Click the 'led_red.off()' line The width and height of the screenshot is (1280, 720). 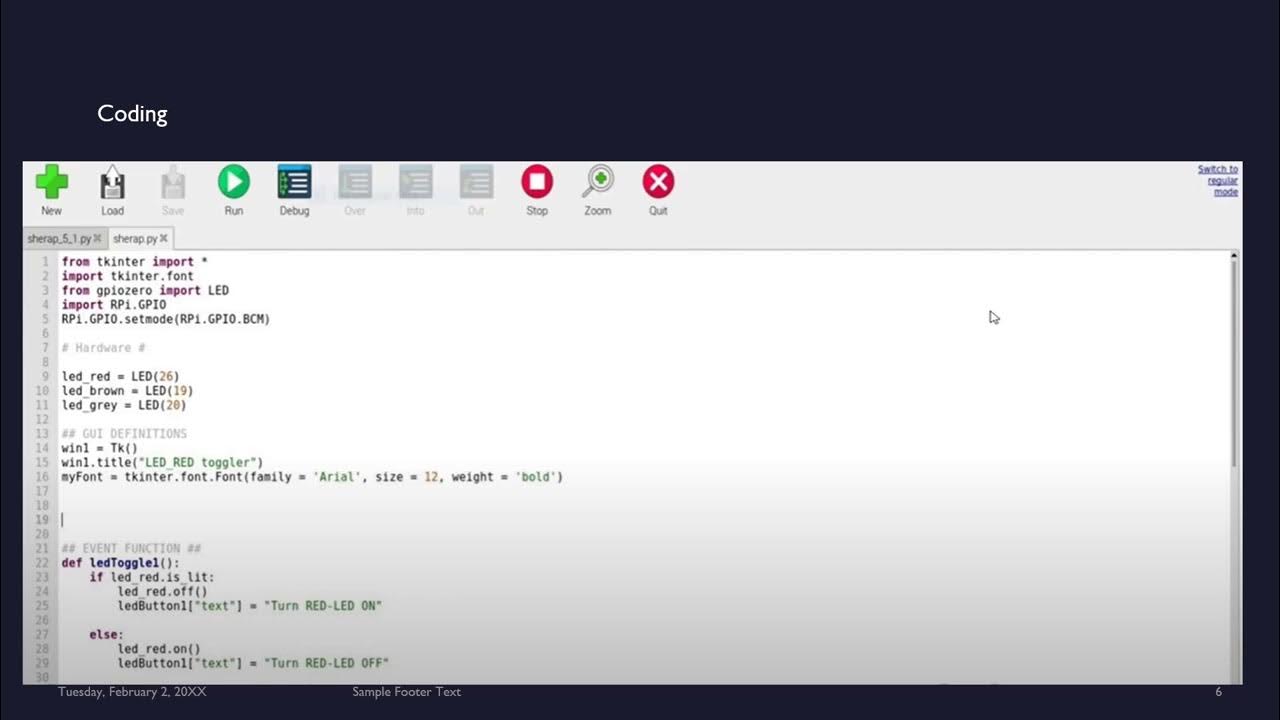[x=162, y=591]
